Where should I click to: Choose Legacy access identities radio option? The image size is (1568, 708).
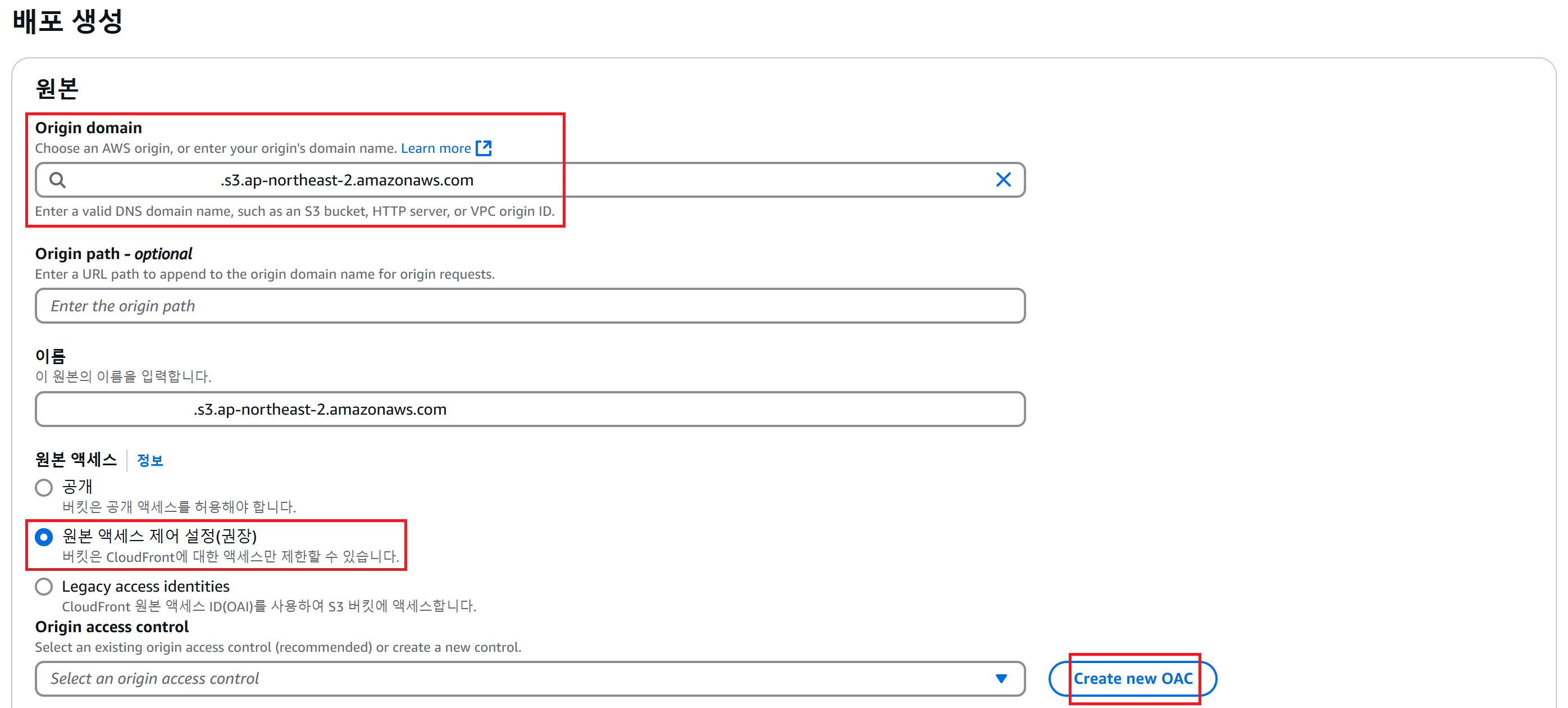point(44,587)
